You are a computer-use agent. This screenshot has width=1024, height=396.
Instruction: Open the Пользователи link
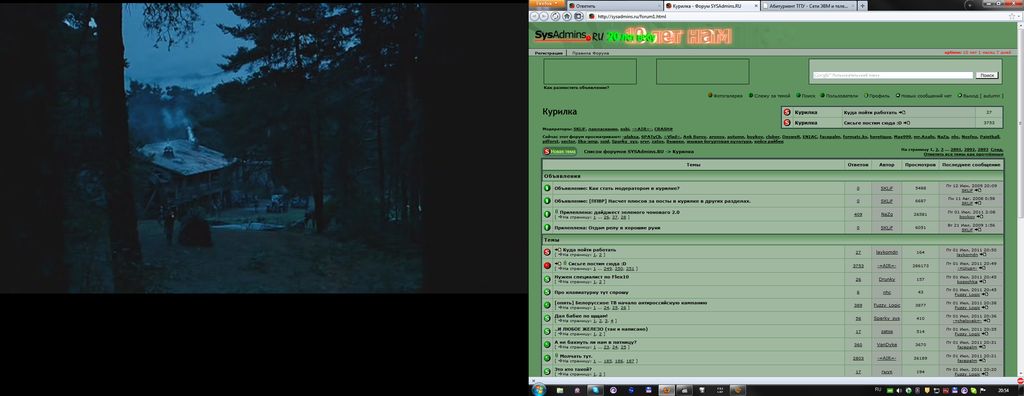pyautogui.click(x=841, y=96)
